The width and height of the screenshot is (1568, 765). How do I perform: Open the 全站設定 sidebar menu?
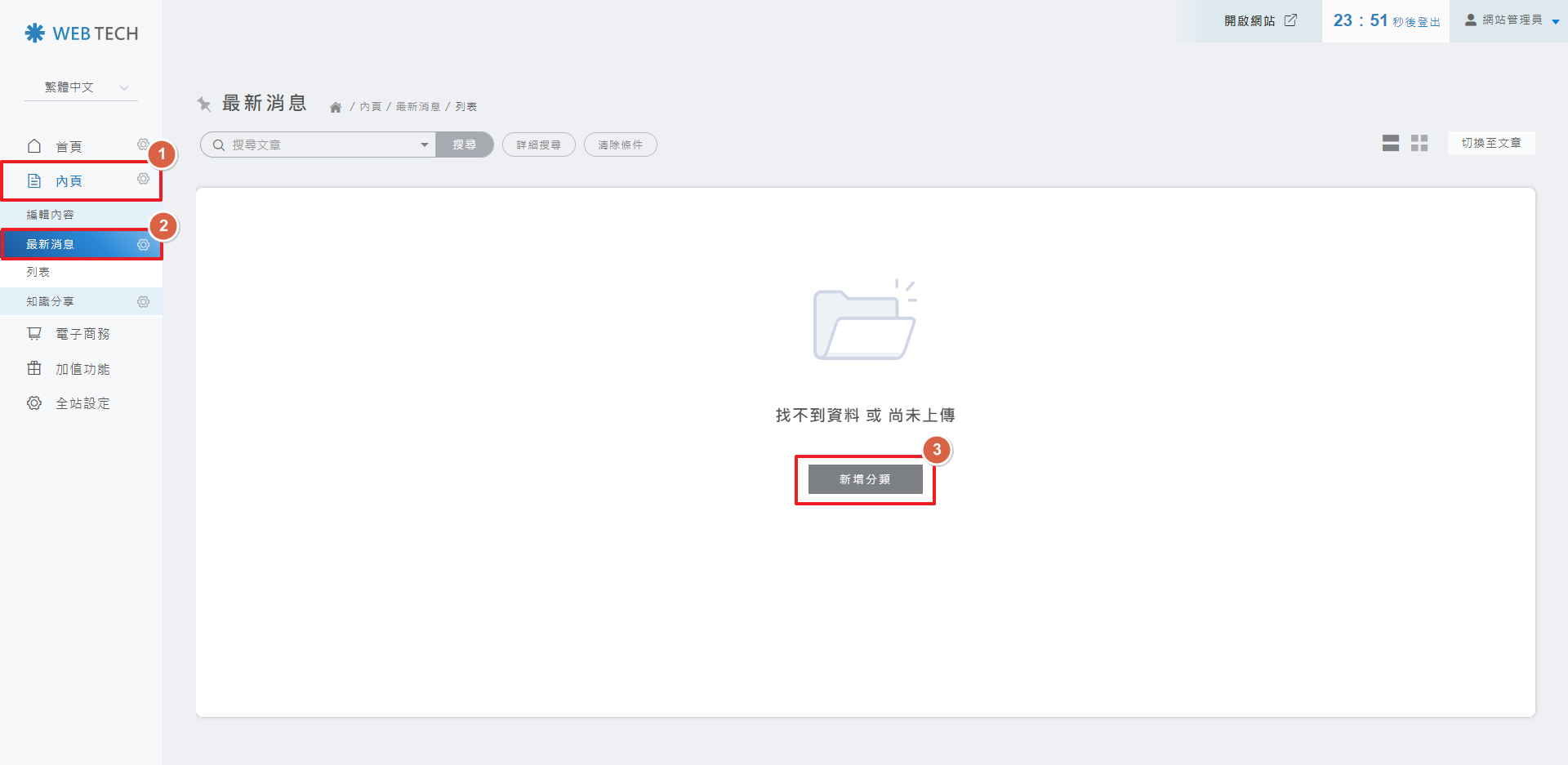82,403
